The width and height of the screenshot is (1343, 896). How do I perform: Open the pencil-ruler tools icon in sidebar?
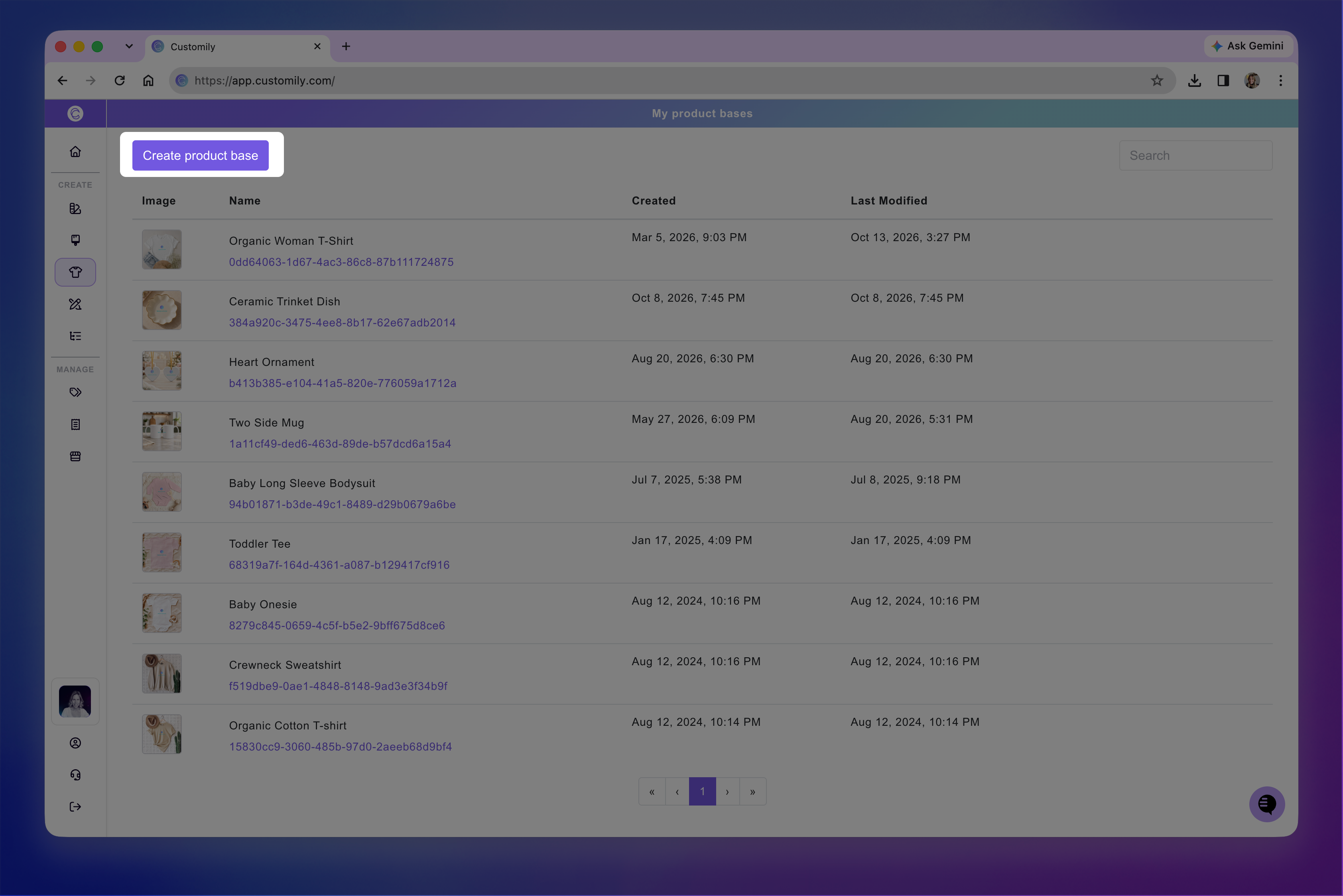[75, 304]
